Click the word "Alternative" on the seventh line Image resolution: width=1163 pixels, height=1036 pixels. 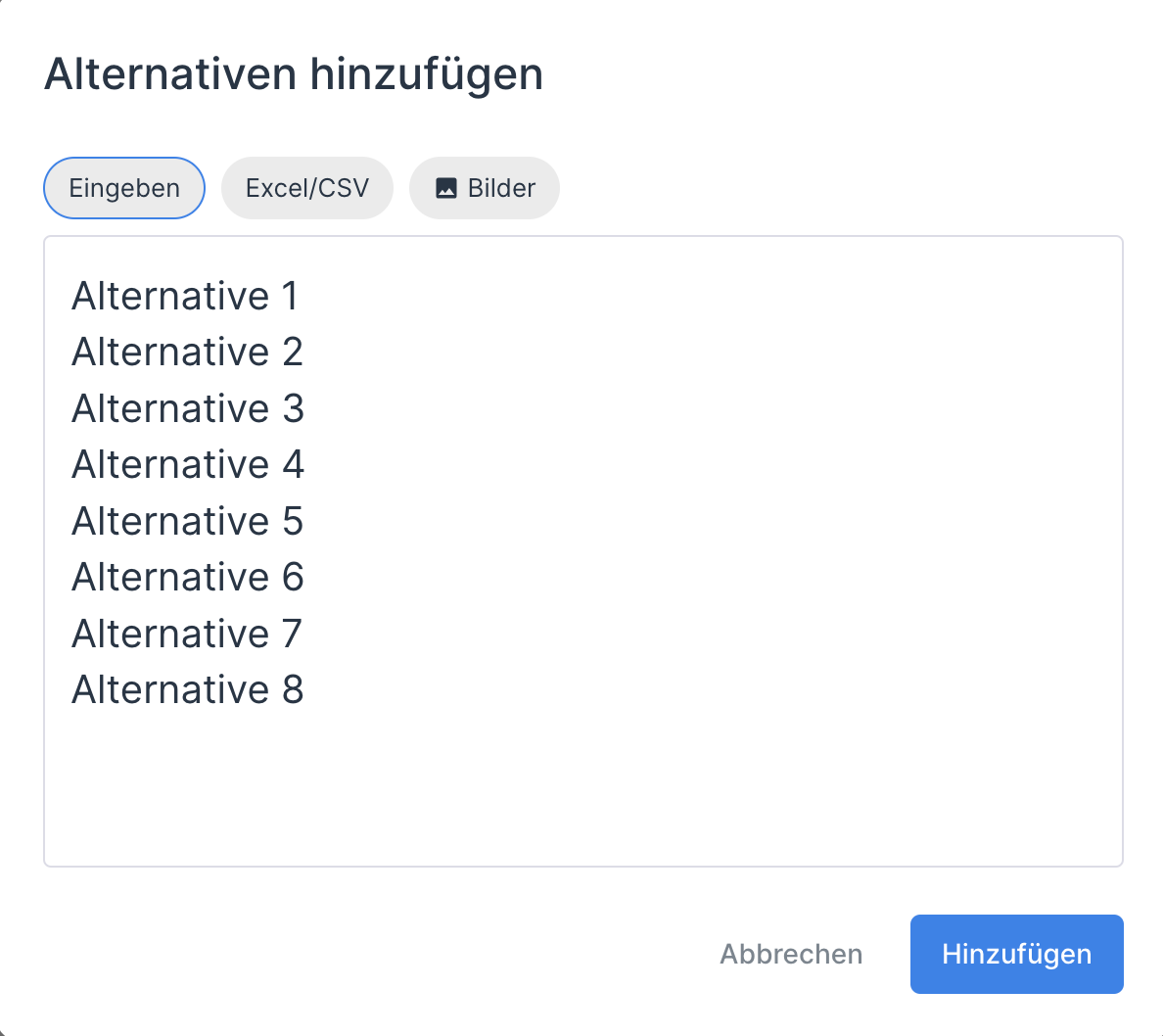pos(170,634)
